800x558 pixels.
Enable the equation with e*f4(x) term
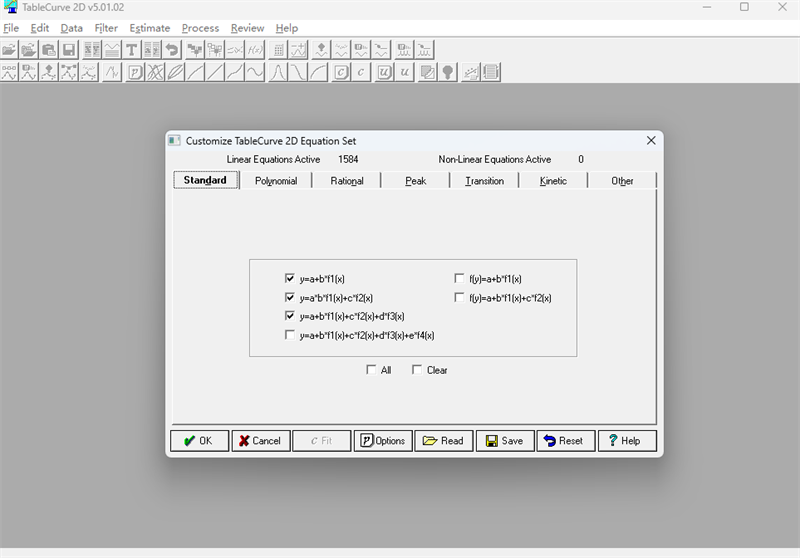[290, 335]
